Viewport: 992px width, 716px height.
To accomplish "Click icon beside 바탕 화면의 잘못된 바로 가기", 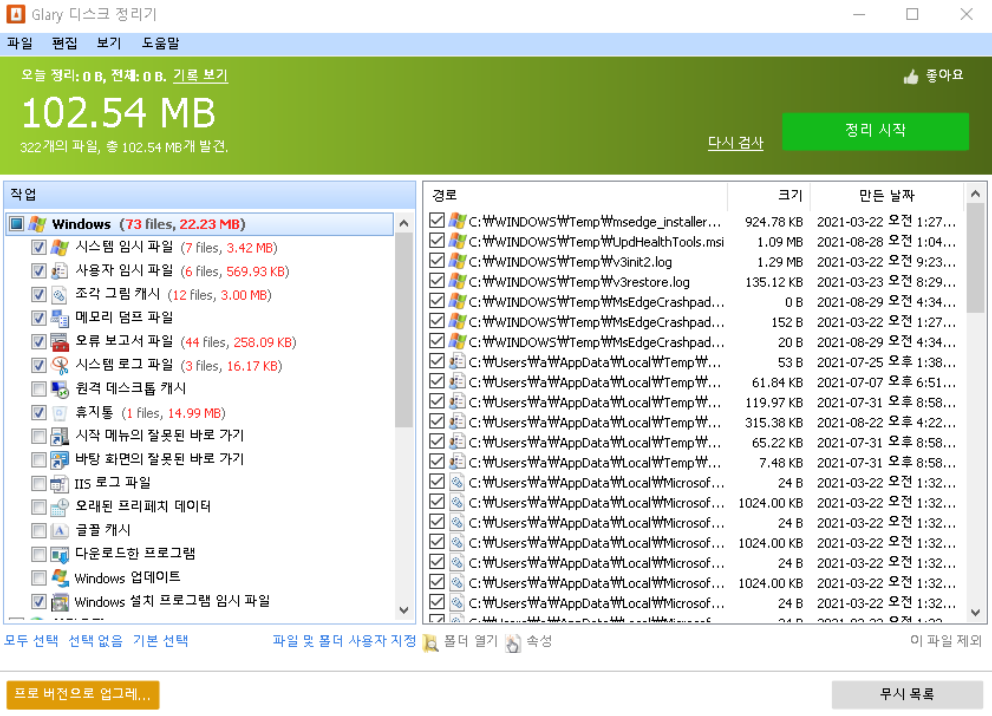I will click(x=60, y=460).
